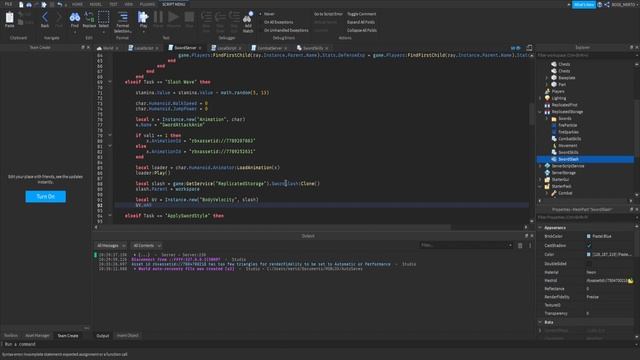Open the All Messages filter dropdown
The height and width of the screenshot is (360, 640).
coord(111,245)
